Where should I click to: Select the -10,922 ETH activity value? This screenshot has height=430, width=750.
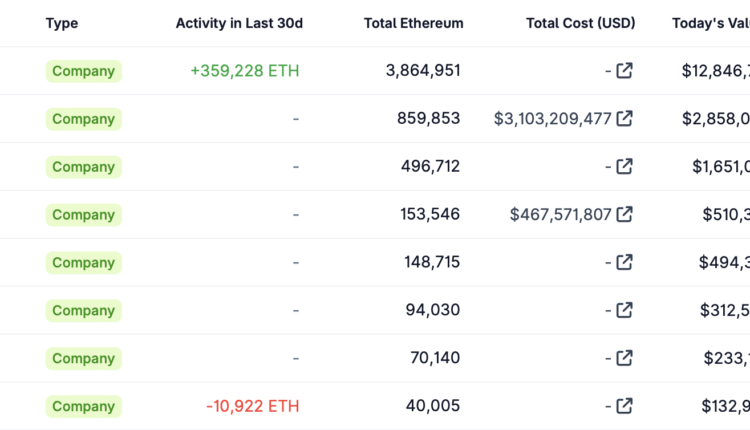coord(253,406)
